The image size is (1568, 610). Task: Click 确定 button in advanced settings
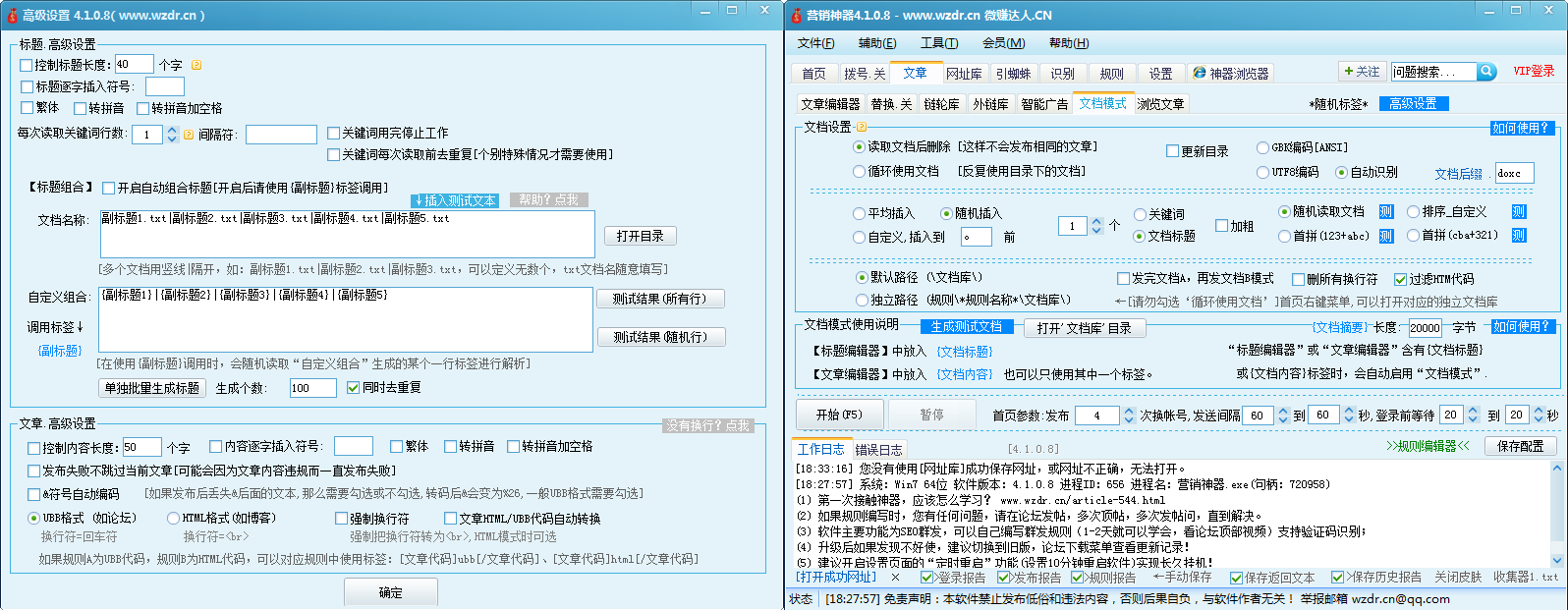(x=391, y=592)
